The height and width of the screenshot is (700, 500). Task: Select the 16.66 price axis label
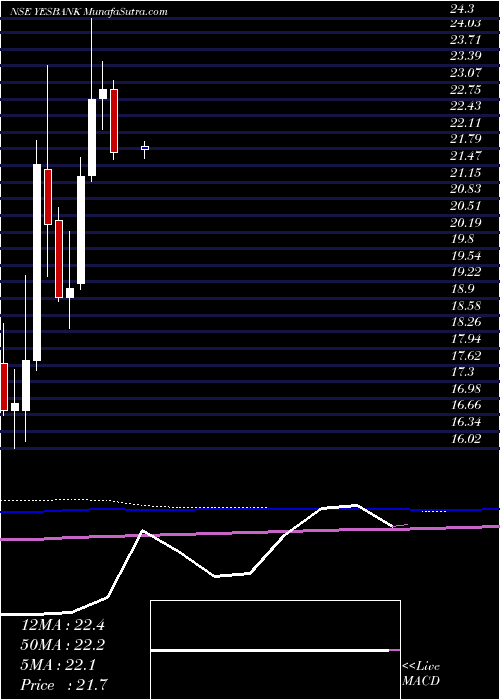(x=466, y=405)
